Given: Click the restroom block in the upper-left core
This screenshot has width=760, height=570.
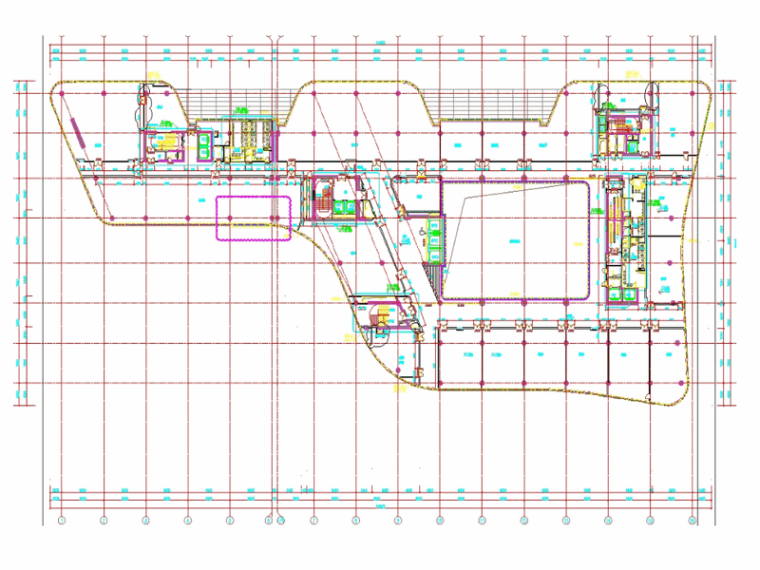Looking at the screenshot, I should [243, 142].
